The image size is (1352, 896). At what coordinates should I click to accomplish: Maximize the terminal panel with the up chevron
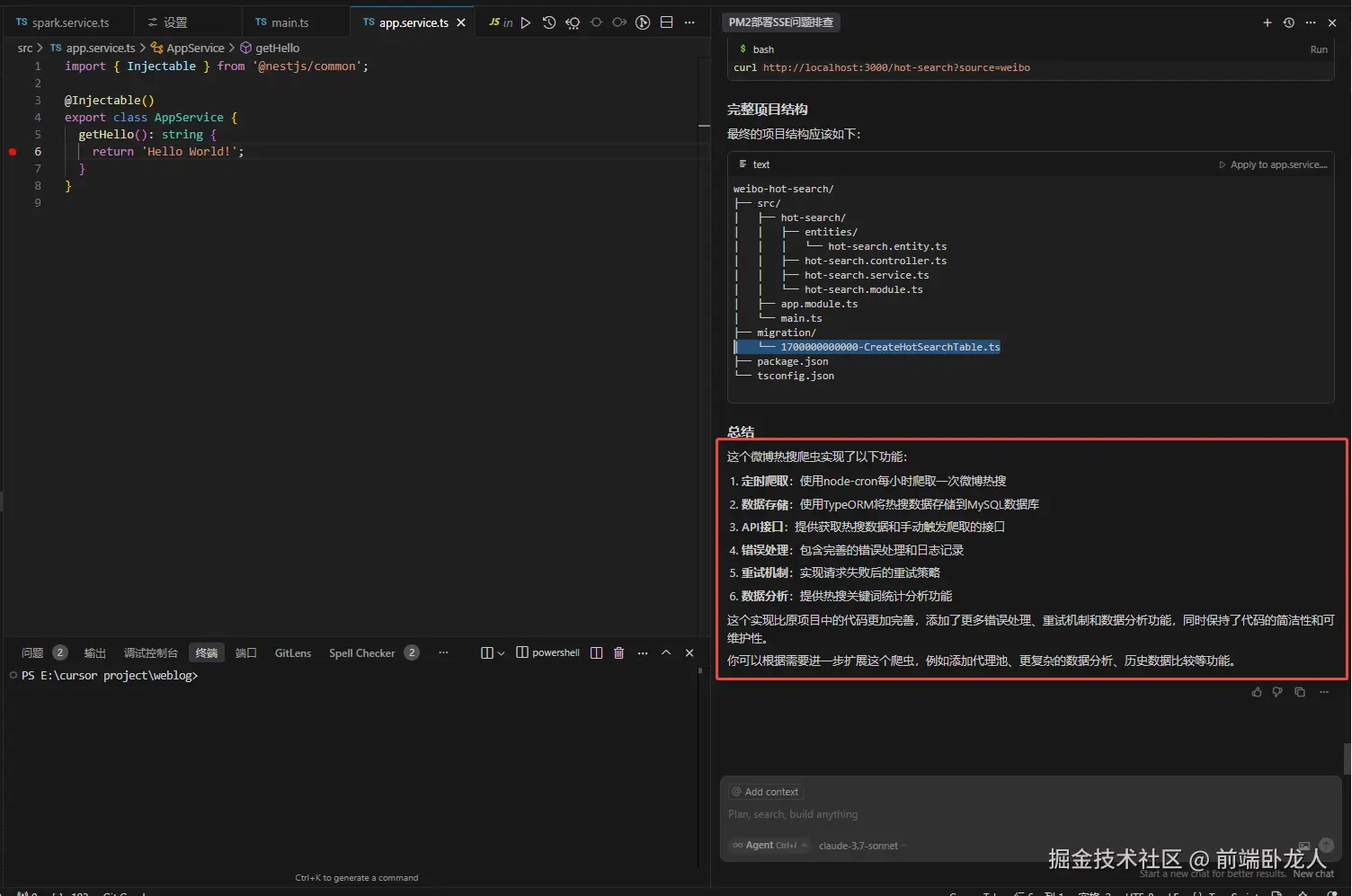click(x=666, y=652)
